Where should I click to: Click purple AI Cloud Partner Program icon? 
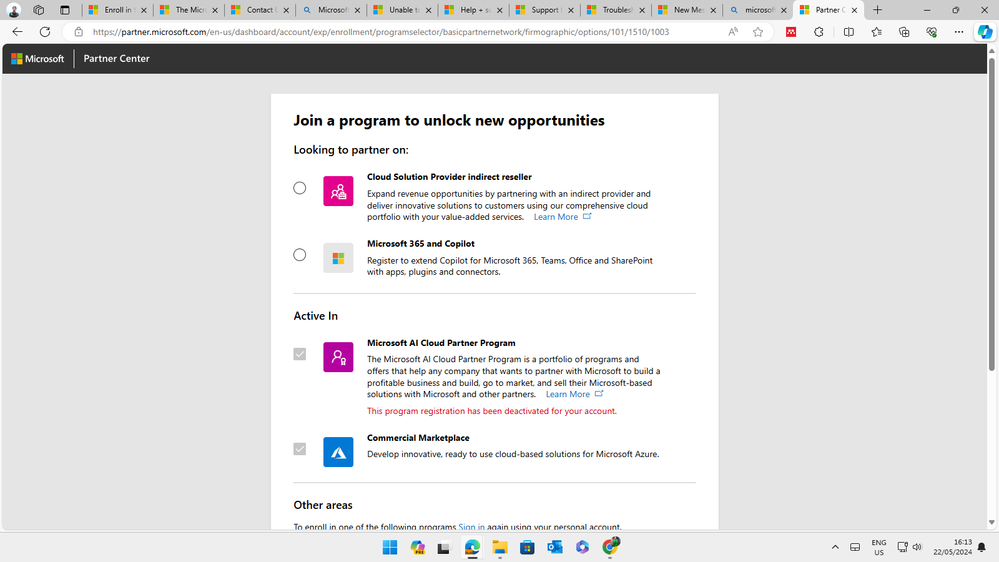click(x=338, y=357)
